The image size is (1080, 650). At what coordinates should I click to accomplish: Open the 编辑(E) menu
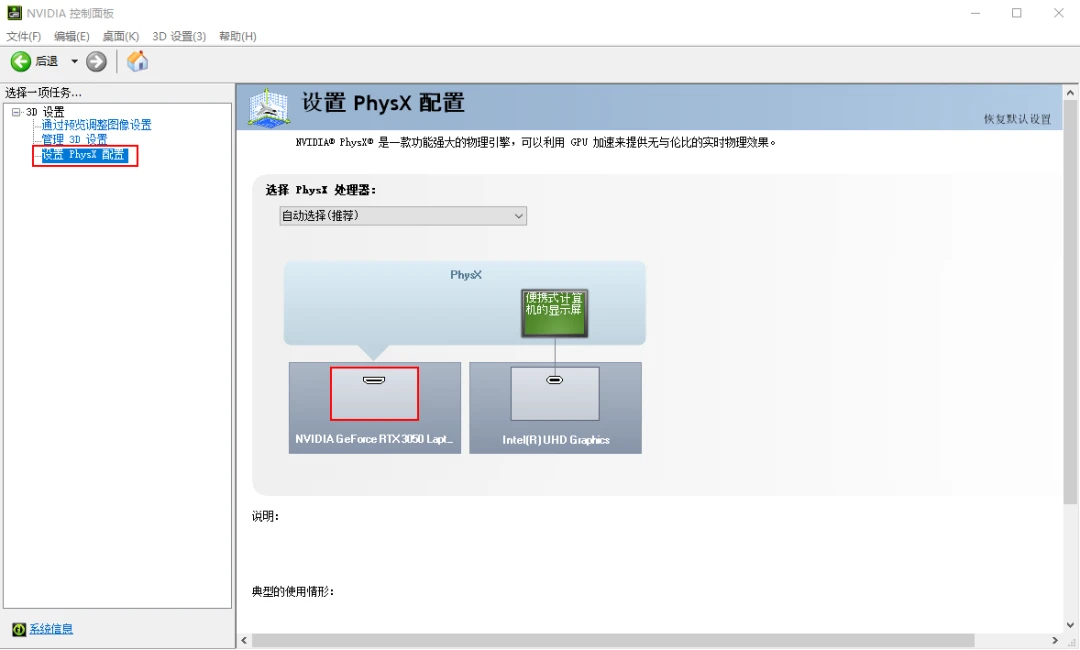point(72,36)
